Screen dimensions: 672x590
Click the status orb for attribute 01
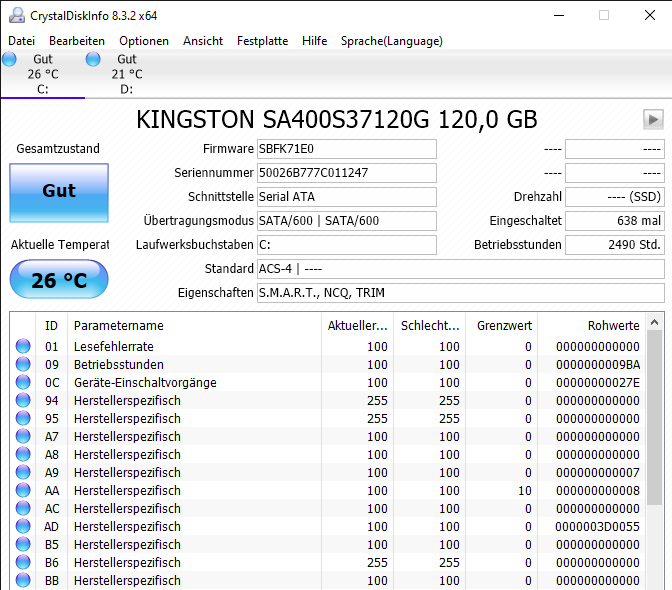(23, 346)
